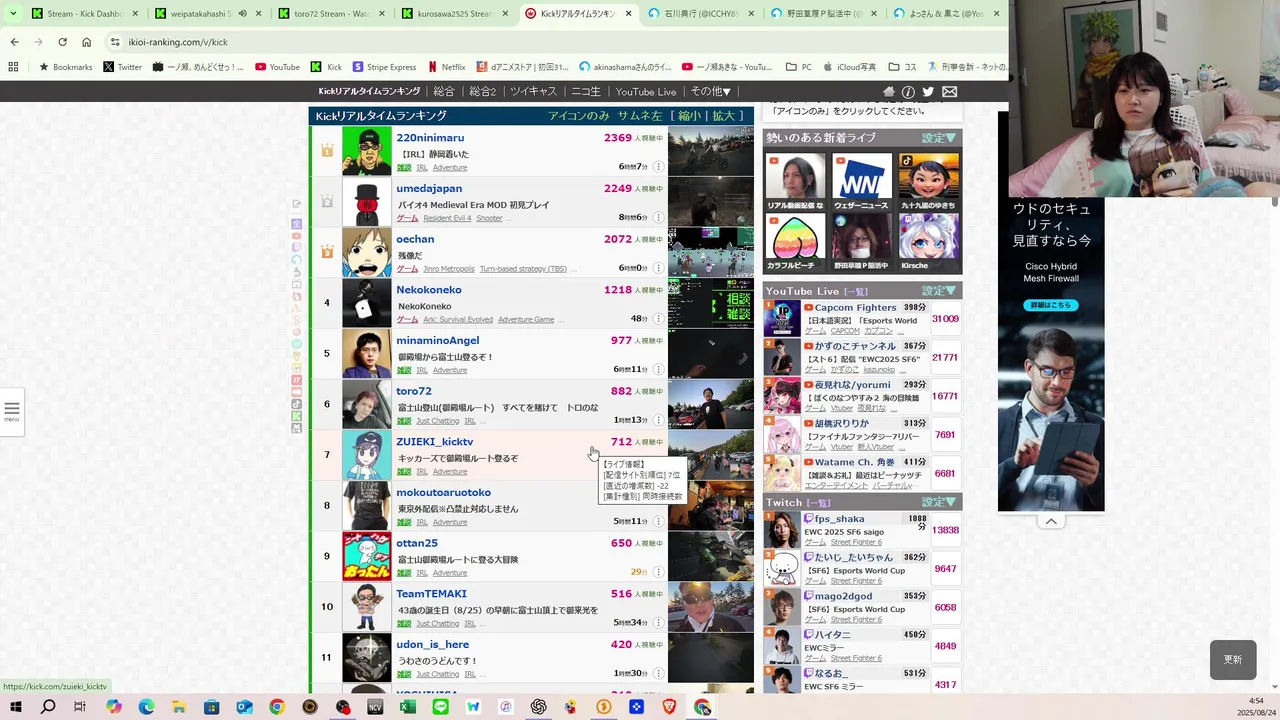Open the Twitch 一覧 link
Viewport: 1280px width, 720px height.
pos(819,502)
